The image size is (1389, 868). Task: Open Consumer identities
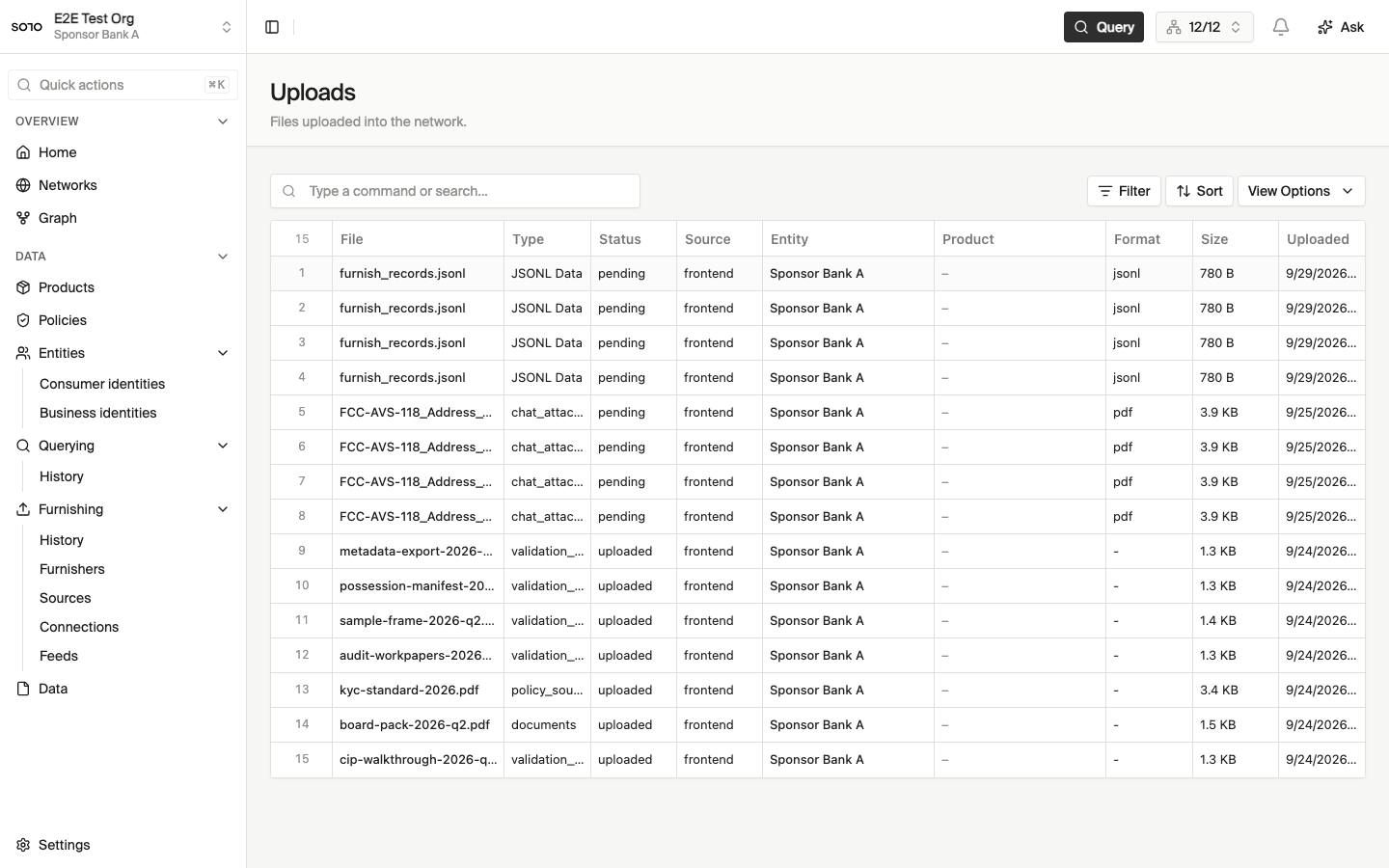pyautogui.click(x=102, y=384)
